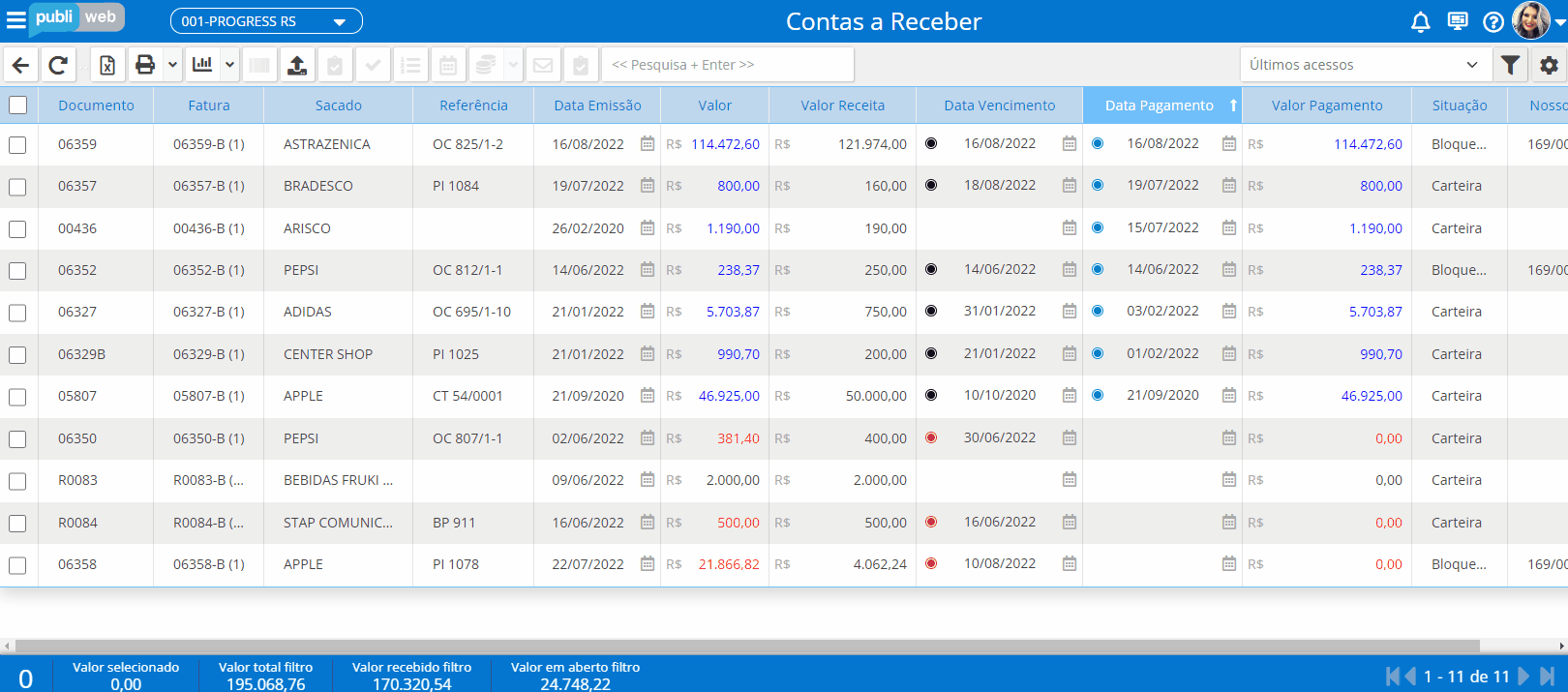Toggle the select-all header checkbox
The width and height of the screenshot is (1568, 692).
pyautogui.click(x=18, y=105)
